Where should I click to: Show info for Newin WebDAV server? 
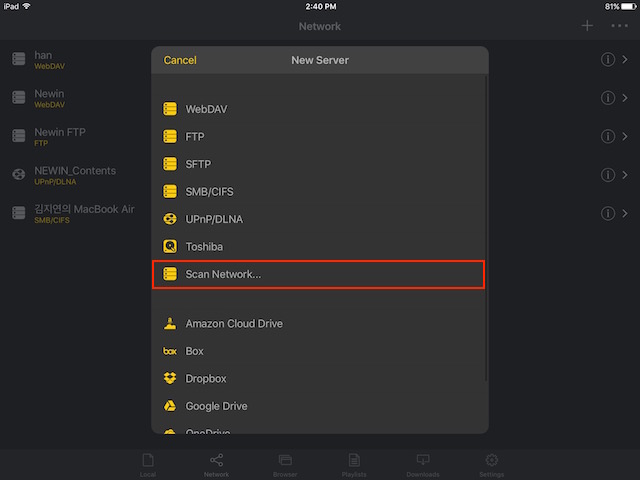607,98
